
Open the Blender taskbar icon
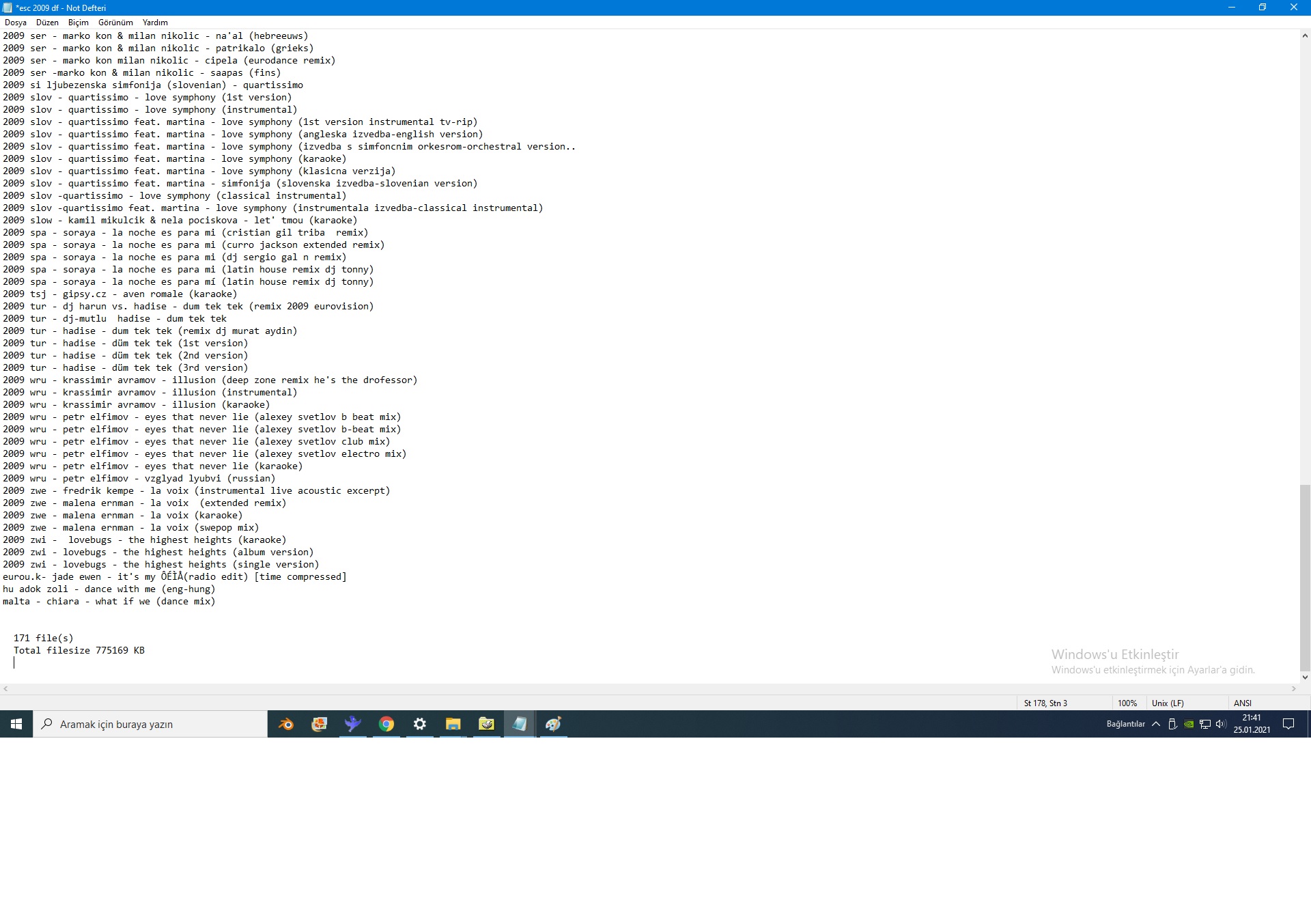pos(285,724)
